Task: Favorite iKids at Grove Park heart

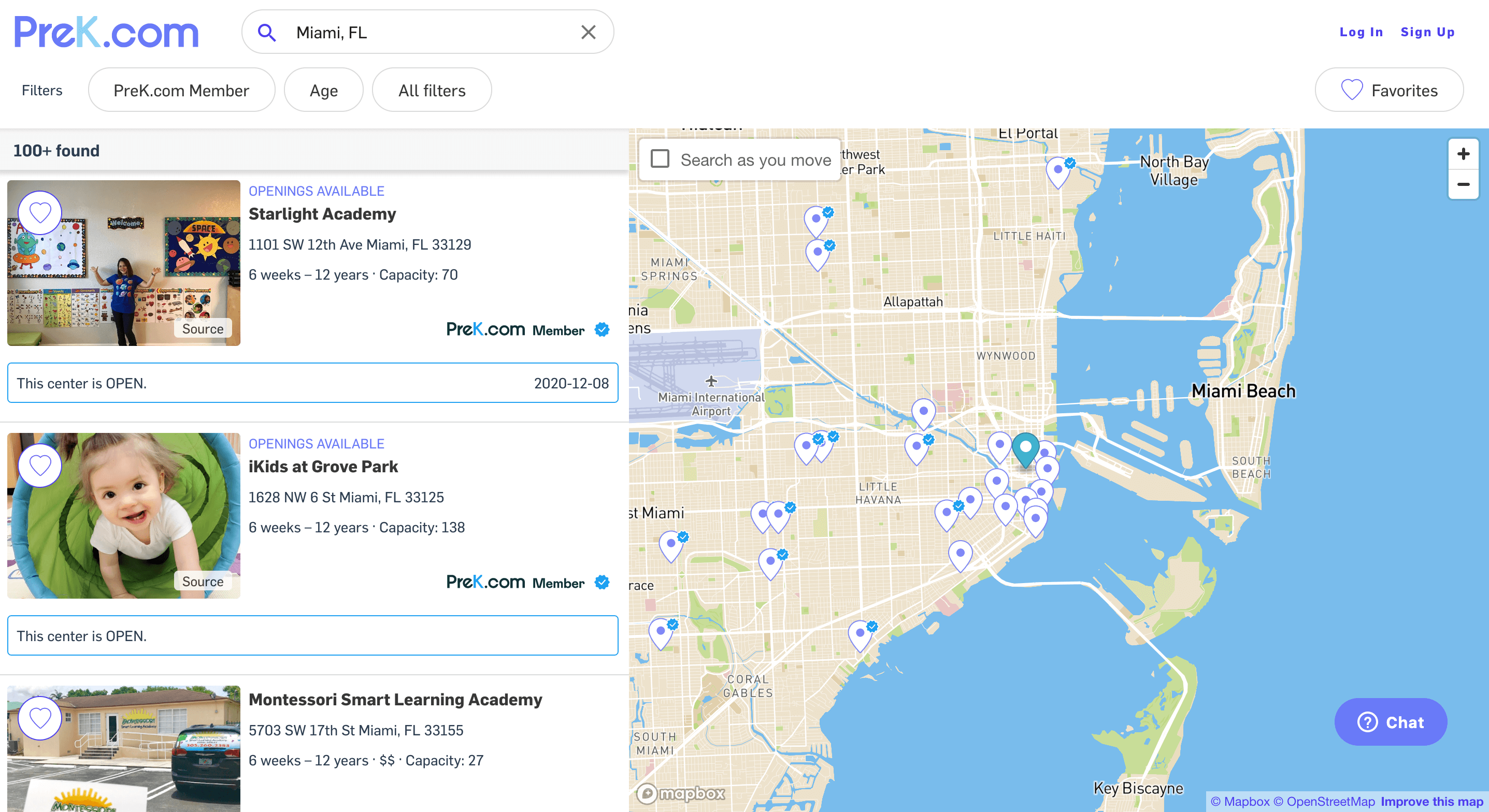Action: pos(40,465)
